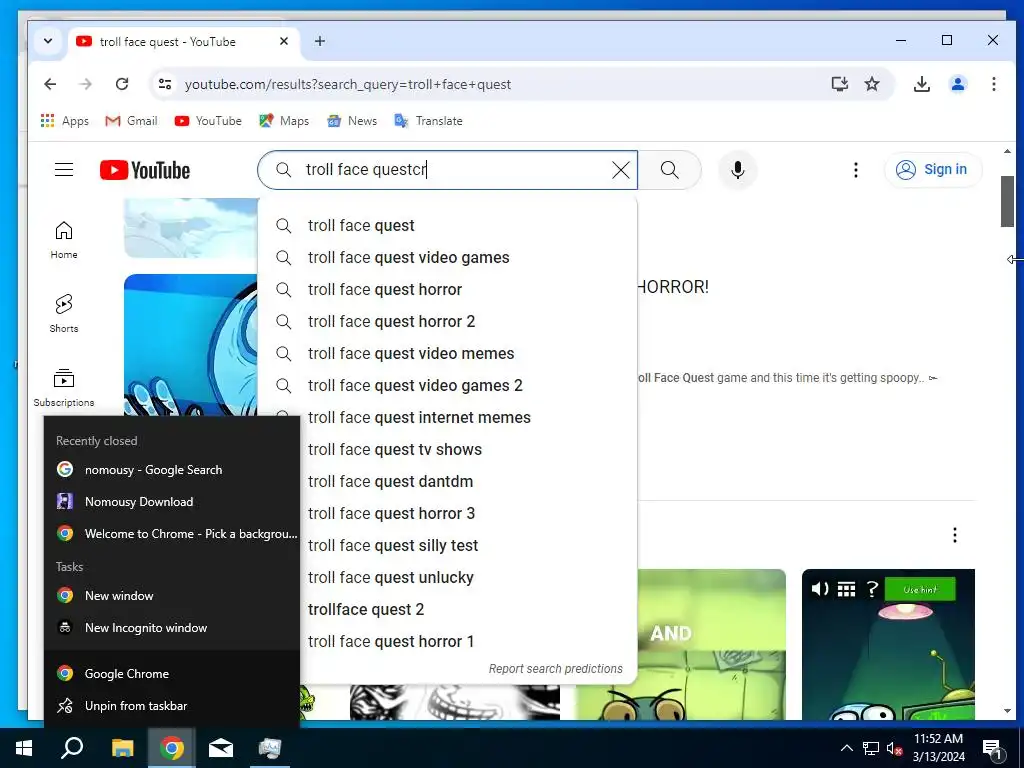Select suggestion 'troll face quest dantdm'
Image resolution: width=1024 pixels, height=768 pixels.
click(468, 481)
